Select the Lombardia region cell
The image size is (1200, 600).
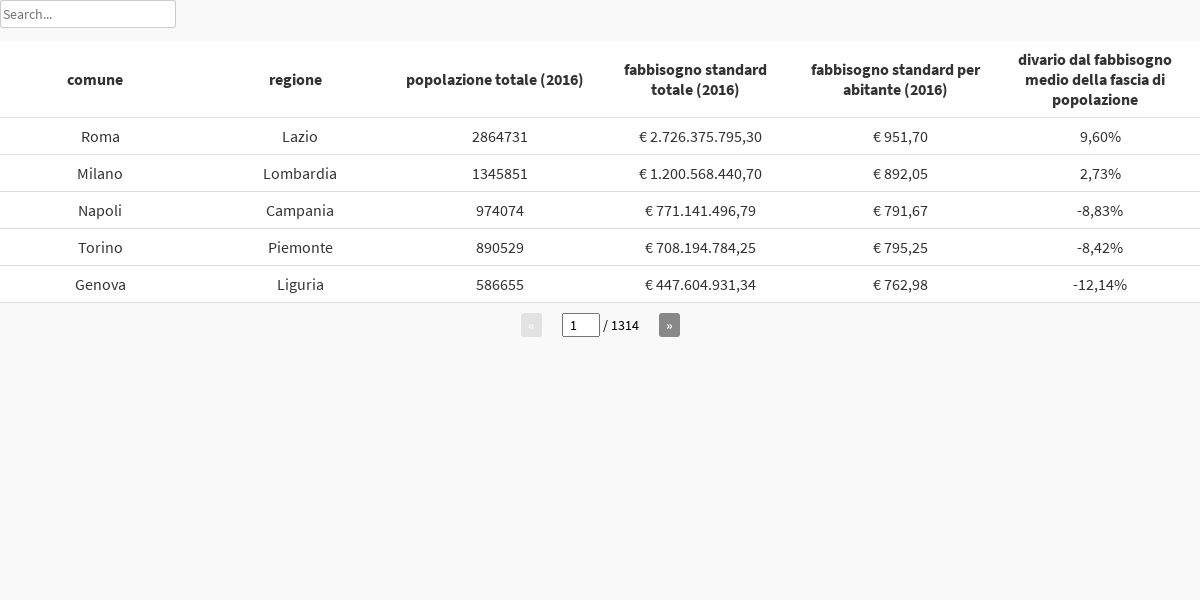tap(300, 173)
